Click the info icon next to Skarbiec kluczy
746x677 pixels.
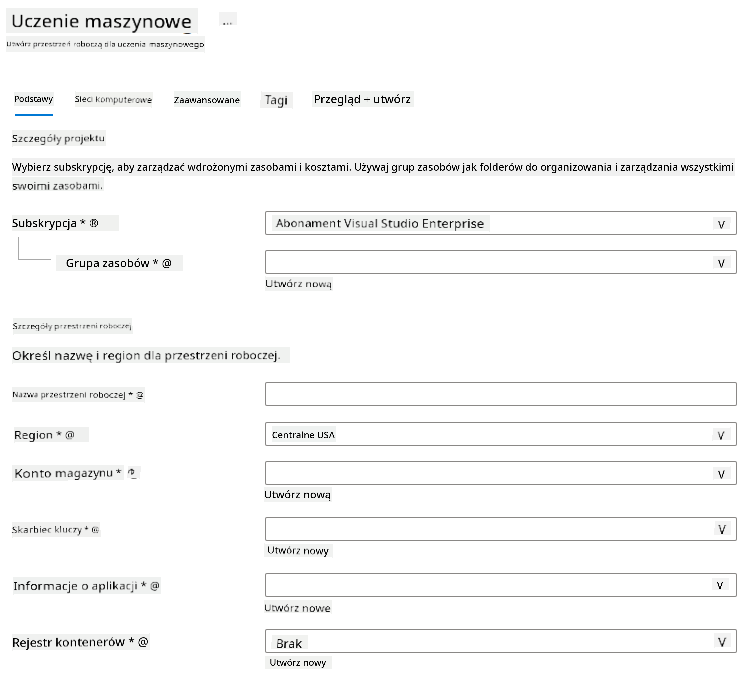click(x=95, y=530)
